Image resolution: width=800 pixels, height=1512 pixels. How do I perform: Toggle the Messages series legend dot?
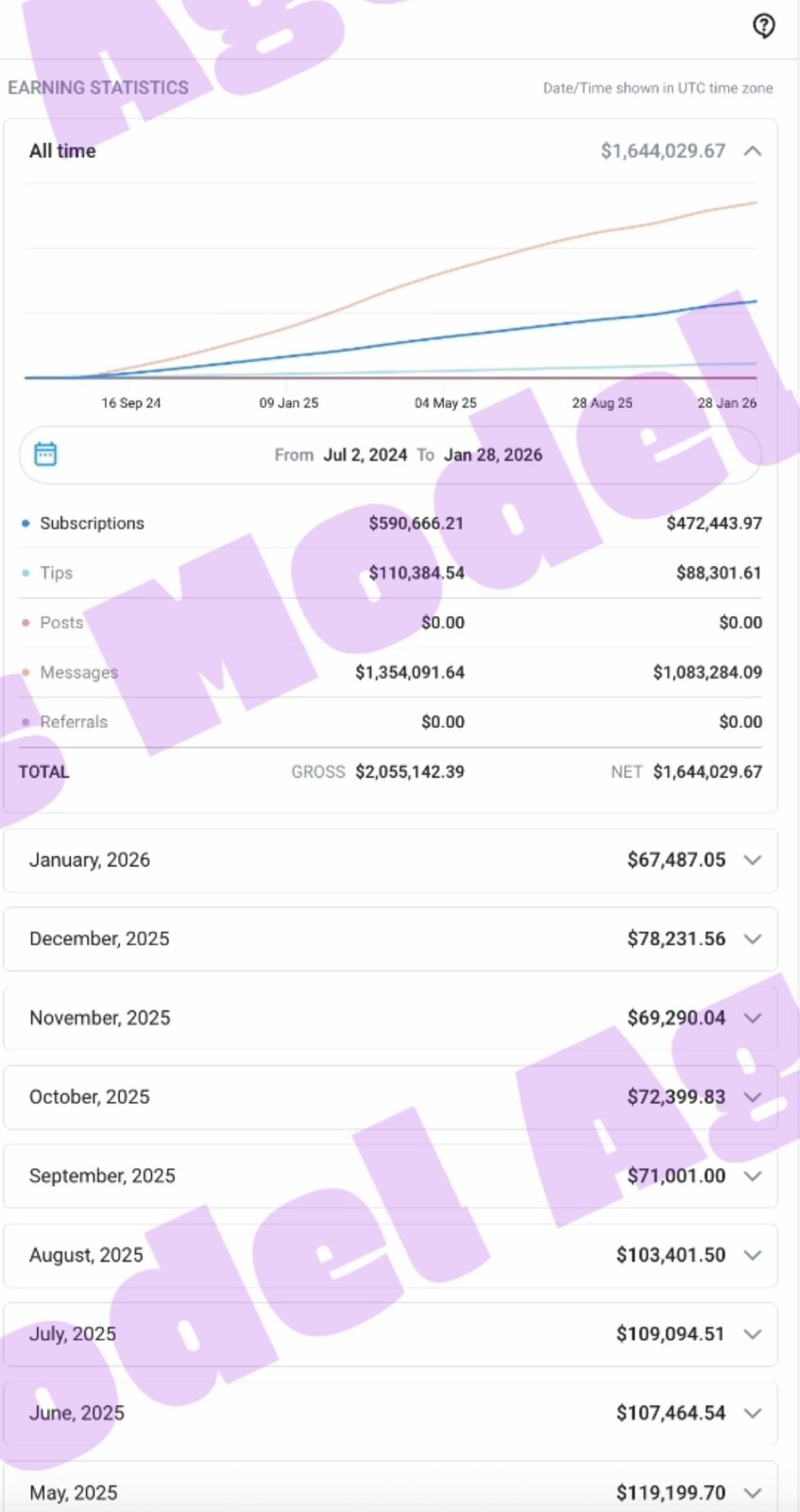tap(26, 673)
